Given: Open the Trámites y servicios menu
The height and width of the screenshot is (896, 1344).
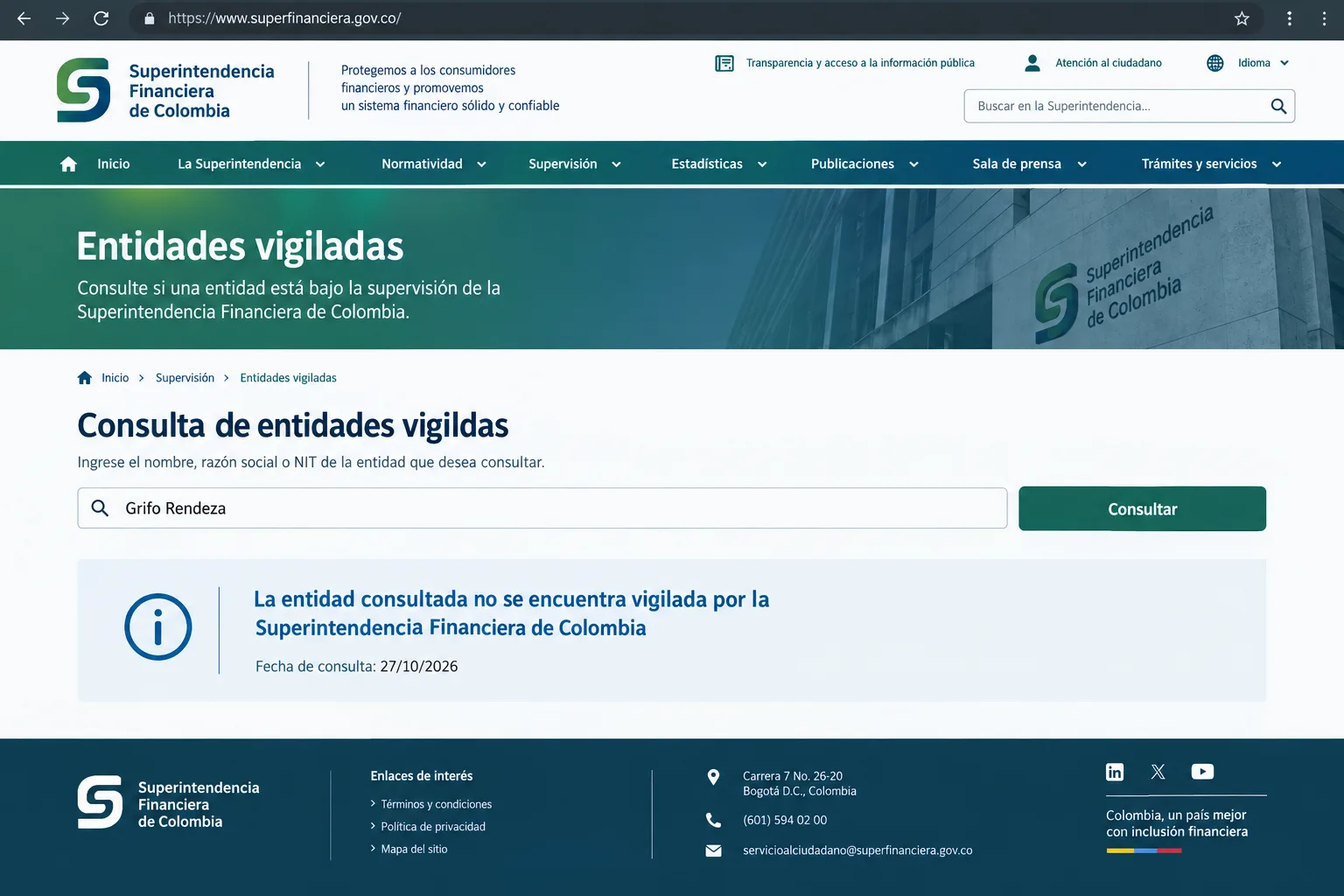Looking at the screenshot, I should (x=1212, y=164).
